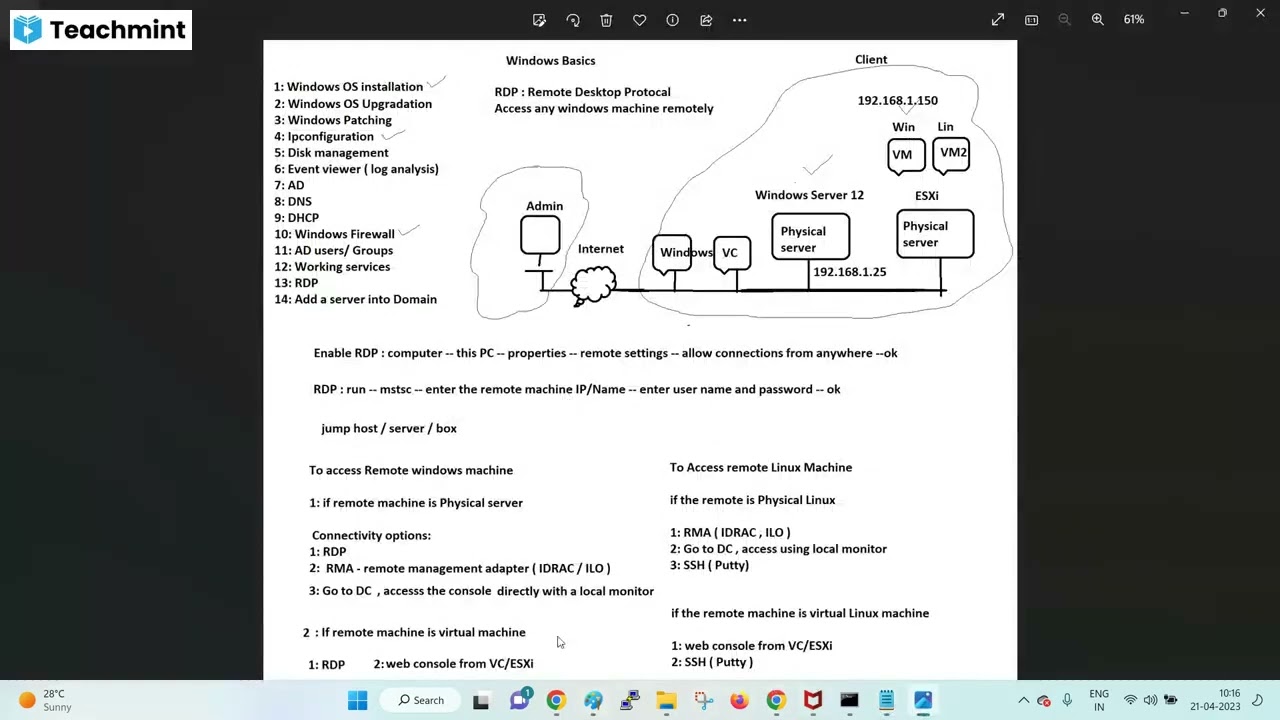Launch the Snipping Tool from taskbar

click(703, 700)
